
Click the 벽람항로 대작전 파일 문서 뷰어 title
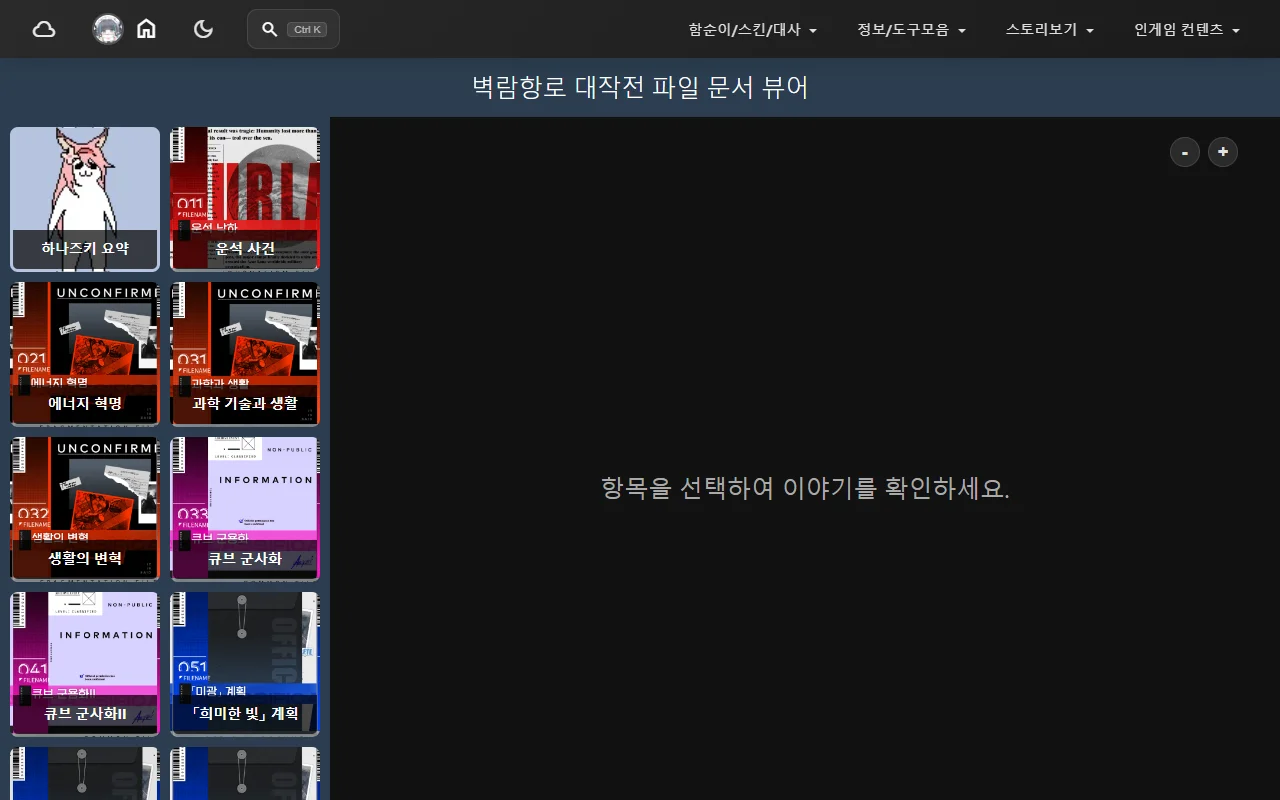640,88
